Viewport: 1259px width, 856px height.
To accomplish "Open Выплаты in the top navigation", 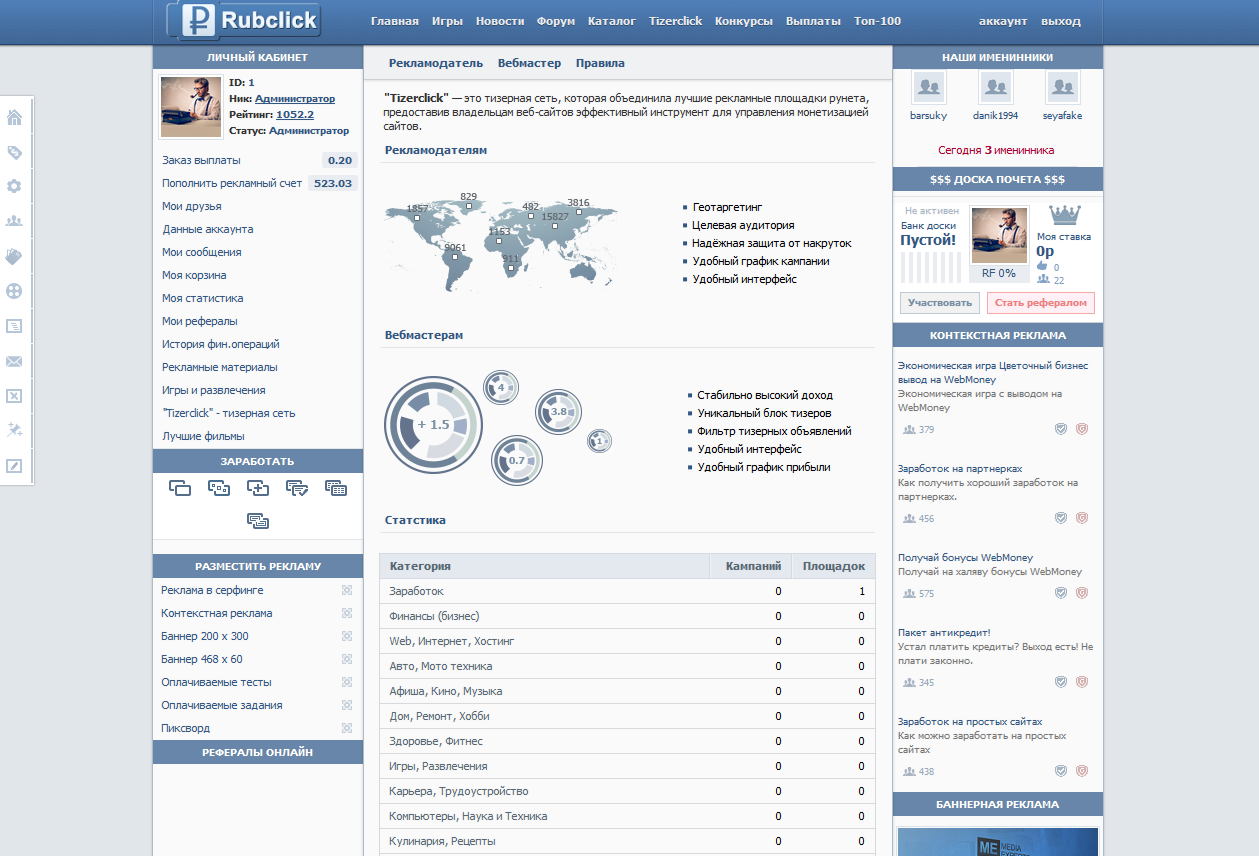I will click(x=813, y=21).
